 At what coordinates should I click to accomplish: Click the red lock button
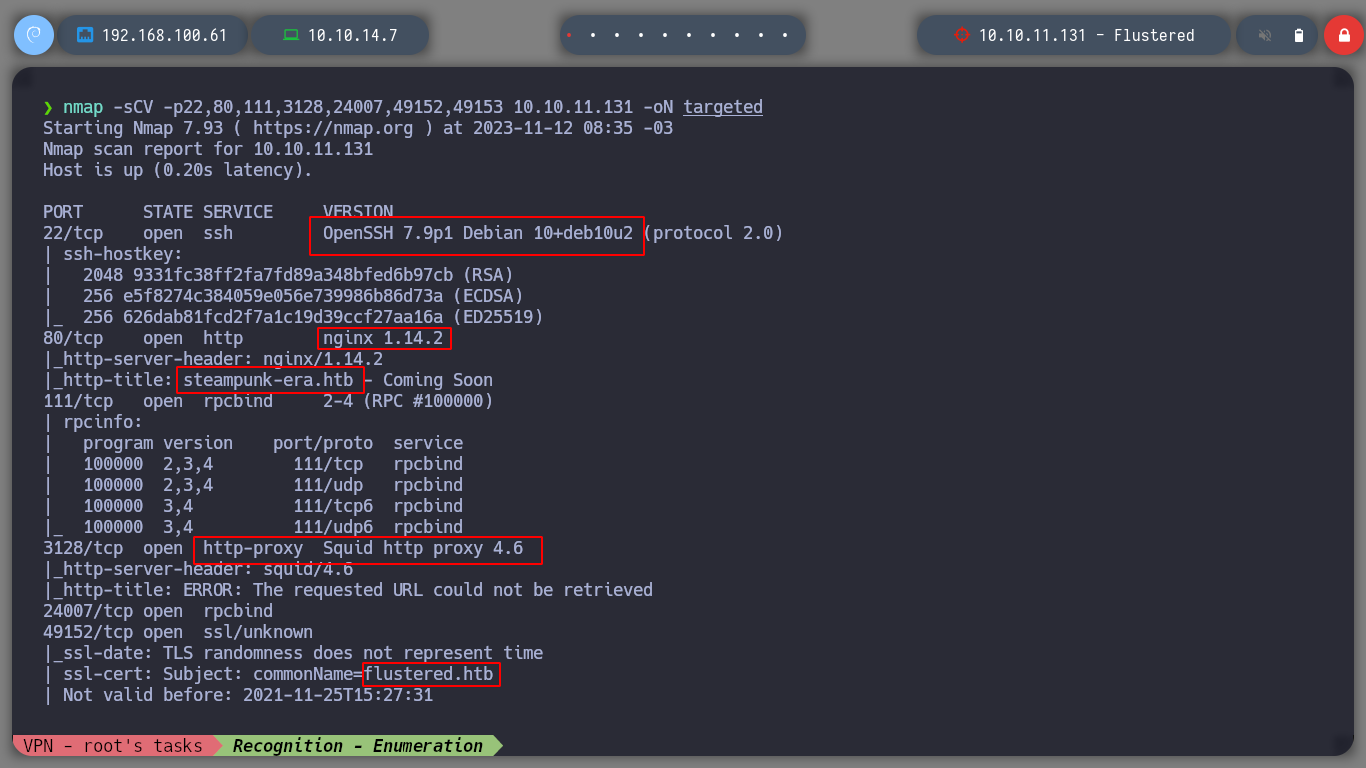pos(1343,35)
